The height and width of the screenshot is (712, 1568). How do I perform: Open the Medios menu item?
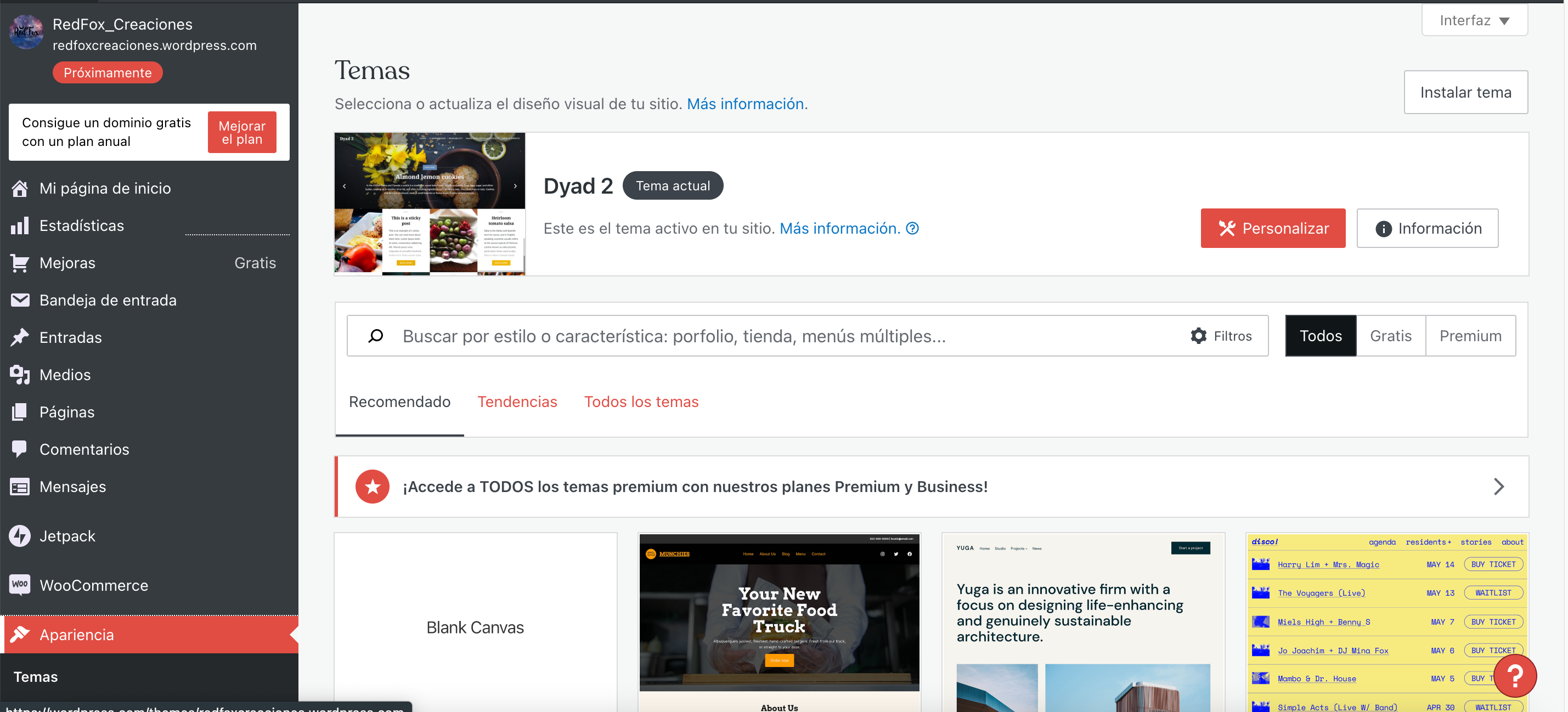(x=149, y=375)
